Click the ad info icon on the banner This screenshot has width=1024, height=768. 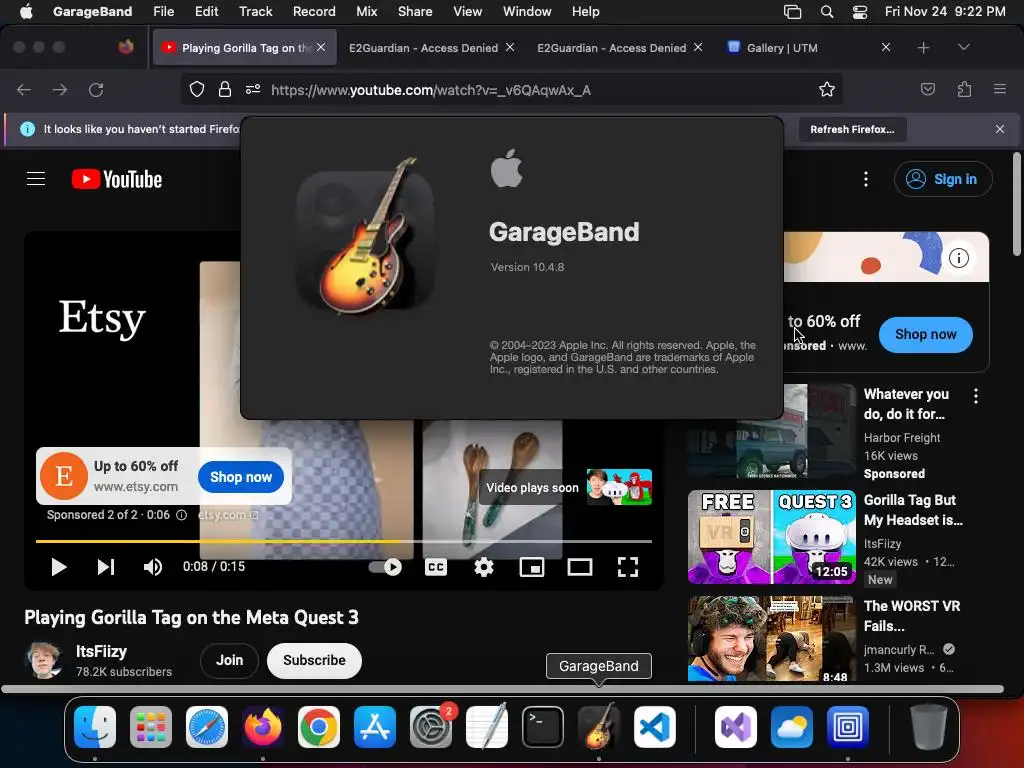point(959,258)
